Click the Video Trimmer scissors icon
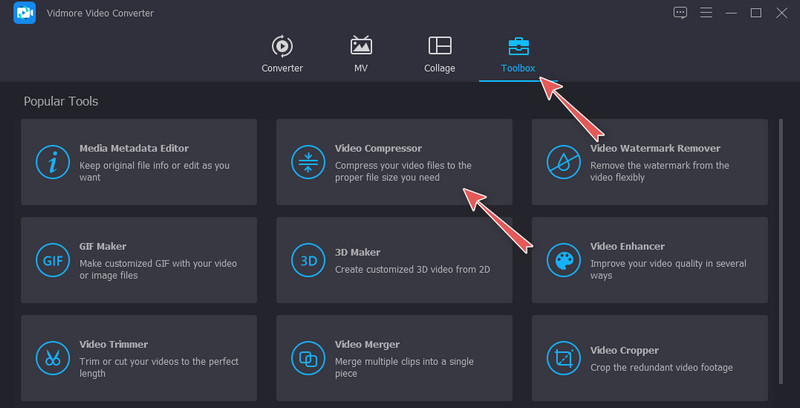 click(50, 358)
